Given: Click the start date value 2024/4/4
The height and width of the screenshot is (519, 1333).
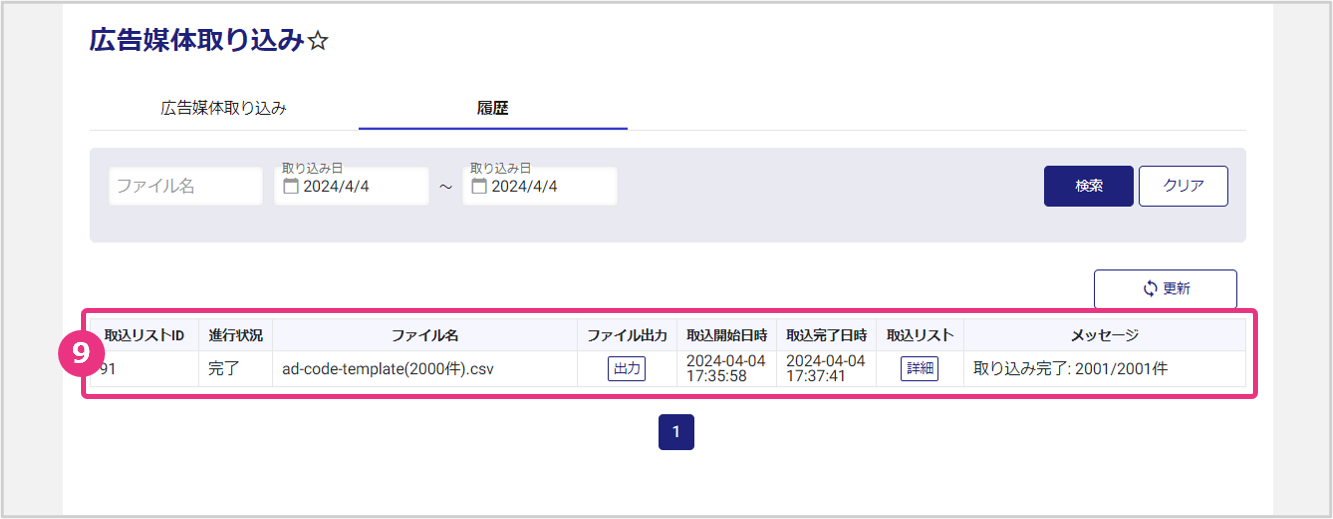Looking at the screenshot, I should point(337,187).
